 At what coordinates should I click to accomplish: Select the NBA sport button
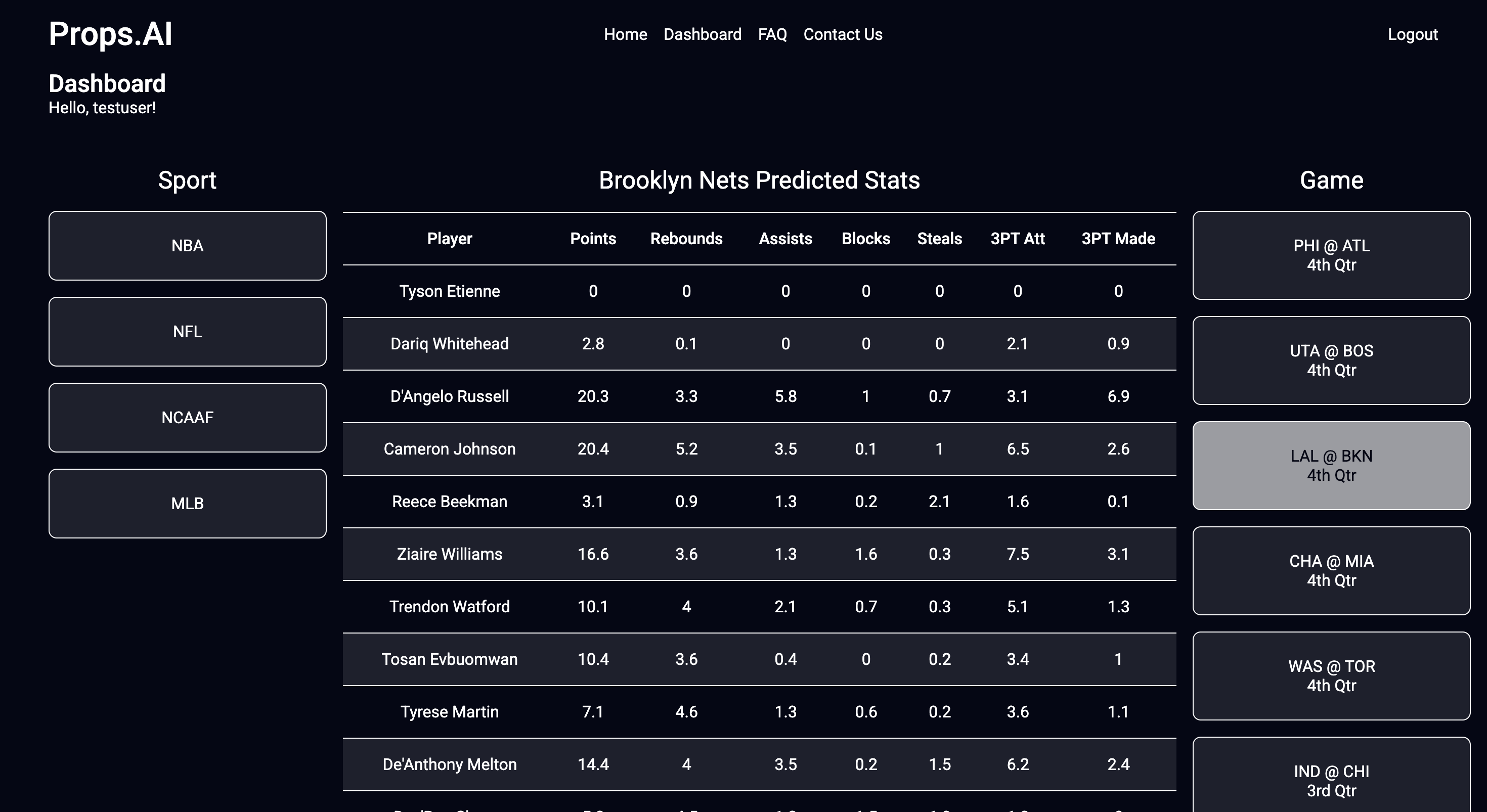pos(187,246)
